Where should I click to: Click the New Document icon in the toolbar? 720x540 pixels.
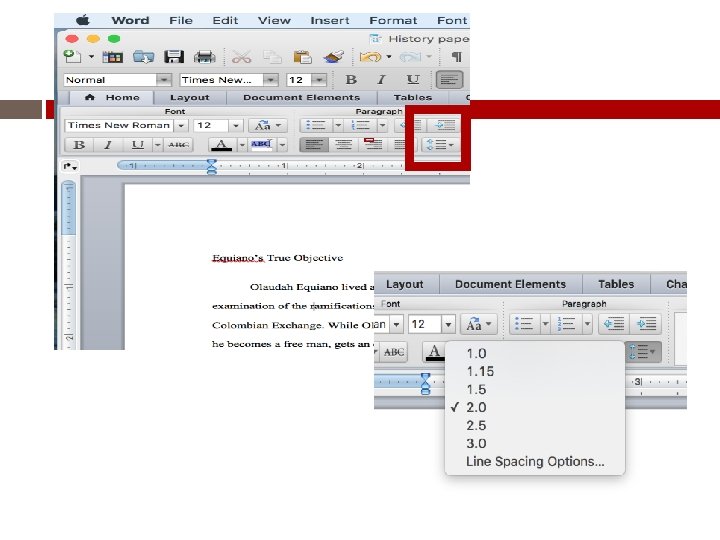click(x=73, y=57)
